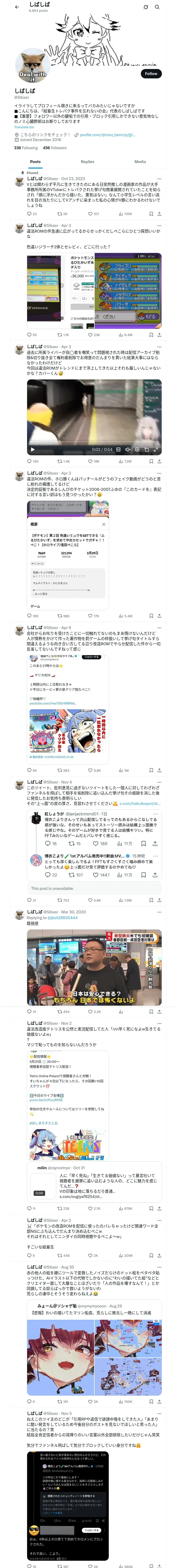This screenshot has height=1568, width=176.
Task: Like the pinned post with 101 likes
Action: click(x=93, y=214)
